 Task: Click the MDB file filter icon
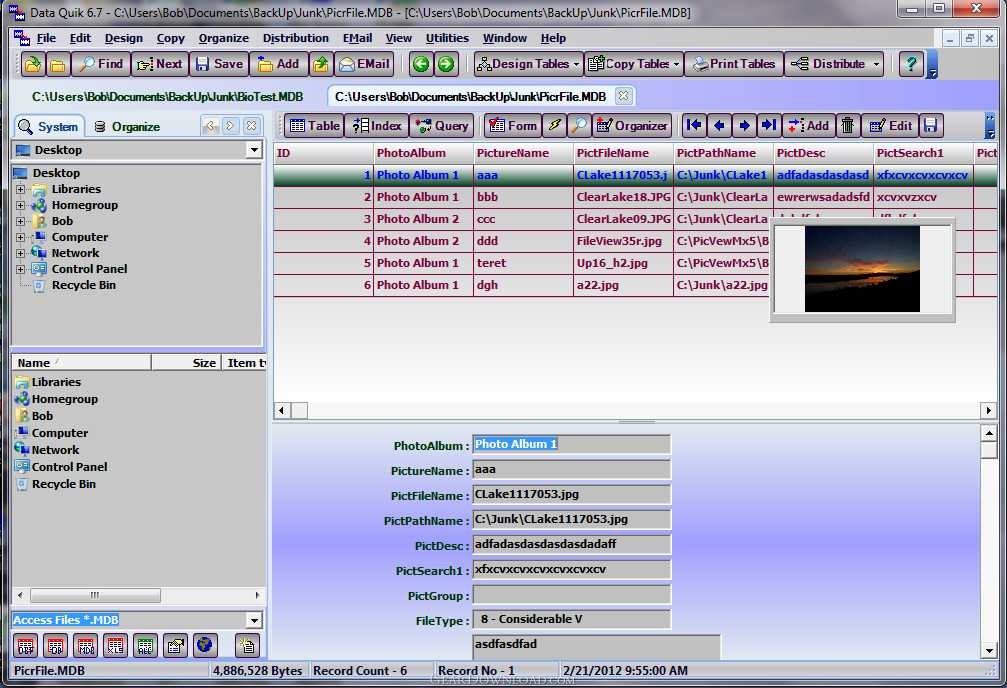86,646
